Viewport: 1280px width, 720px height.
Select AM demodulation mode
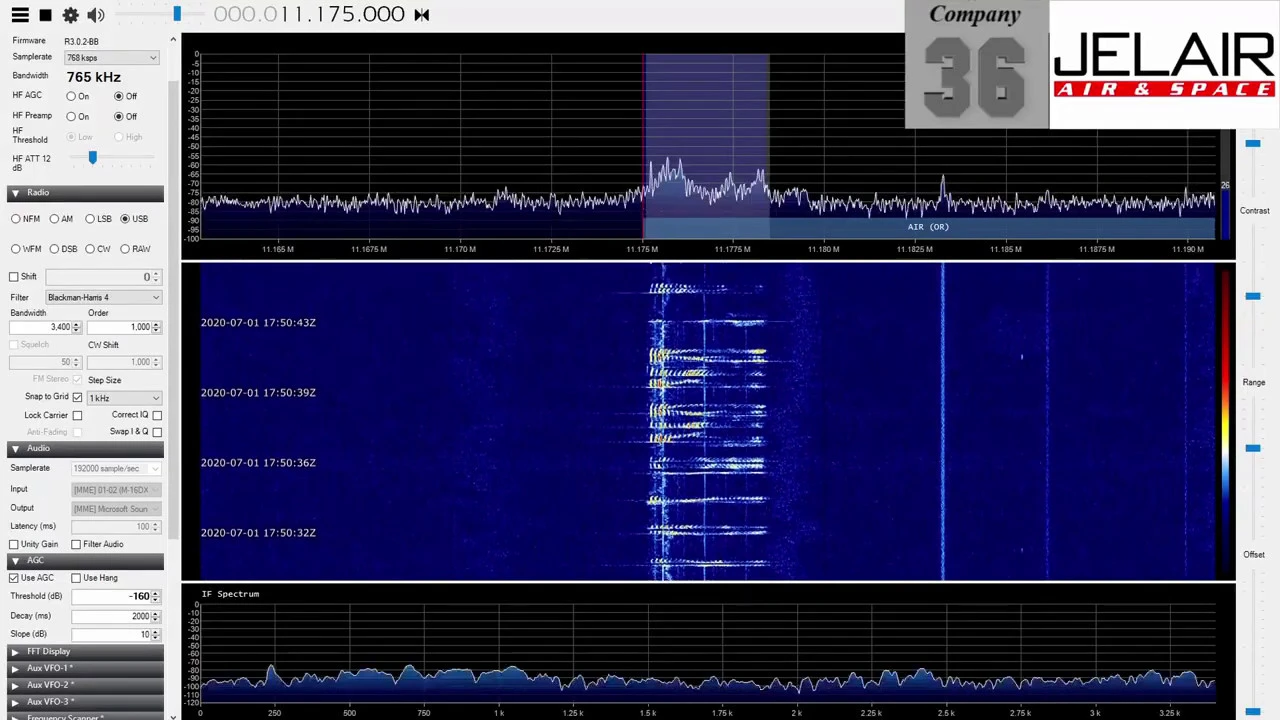click(x=54, y=219)
